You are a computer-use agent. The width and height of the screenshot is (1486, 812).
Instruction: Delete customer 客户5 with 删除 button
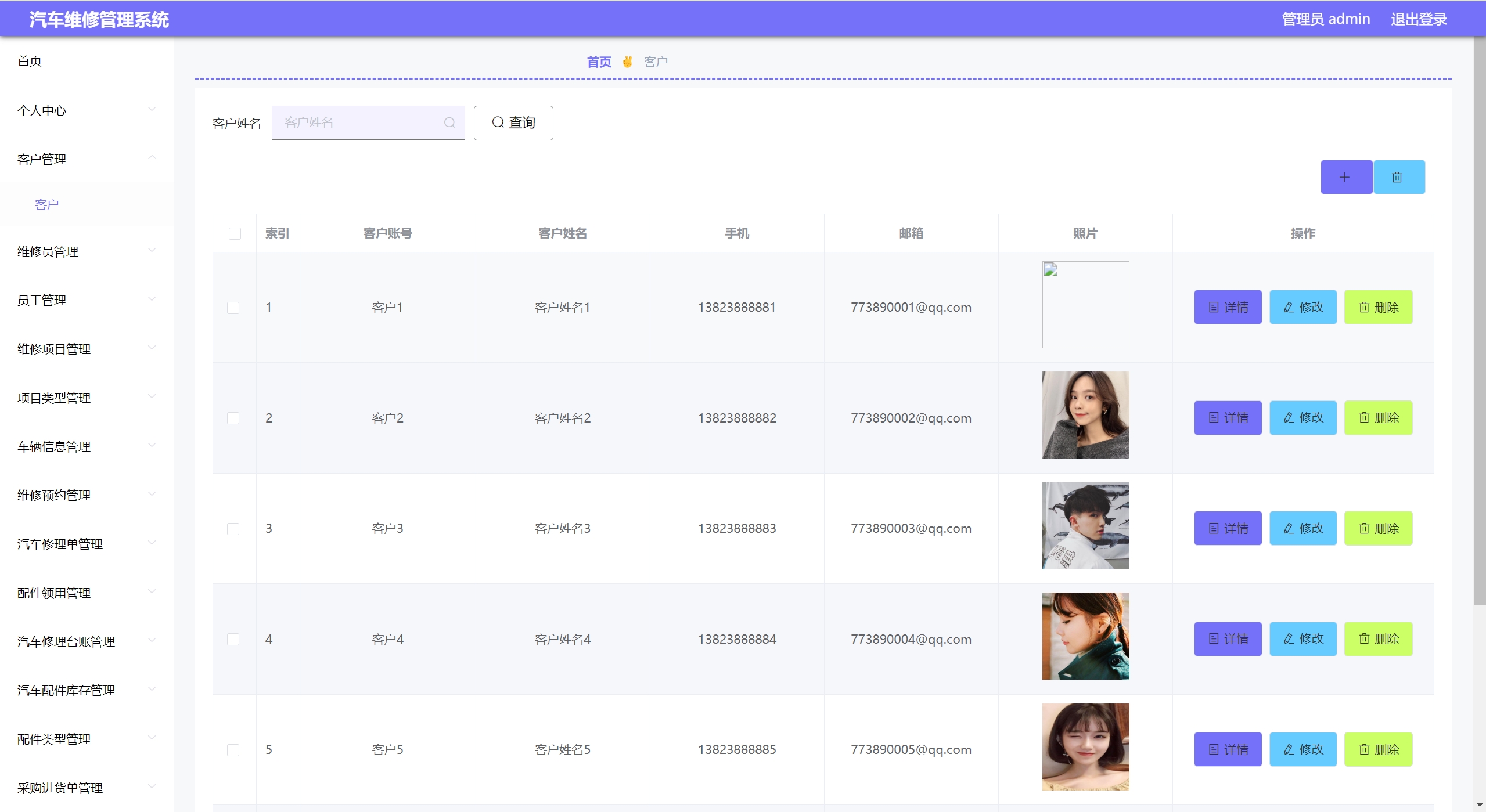pyautogui.click(x=1377, y=749)
